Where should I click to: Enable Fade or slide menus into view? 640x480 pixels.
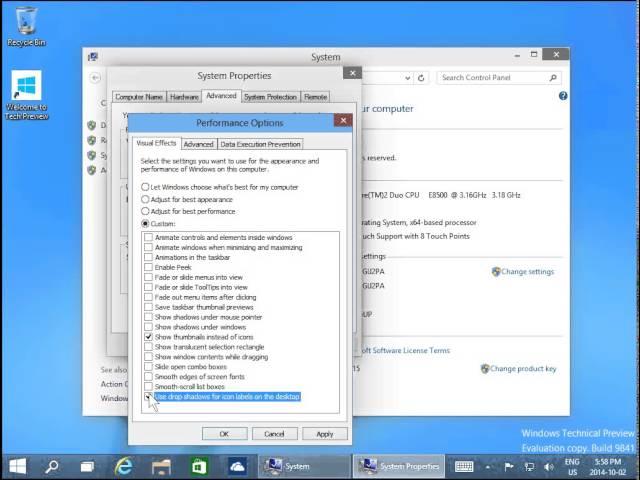[x=149, y=277]
